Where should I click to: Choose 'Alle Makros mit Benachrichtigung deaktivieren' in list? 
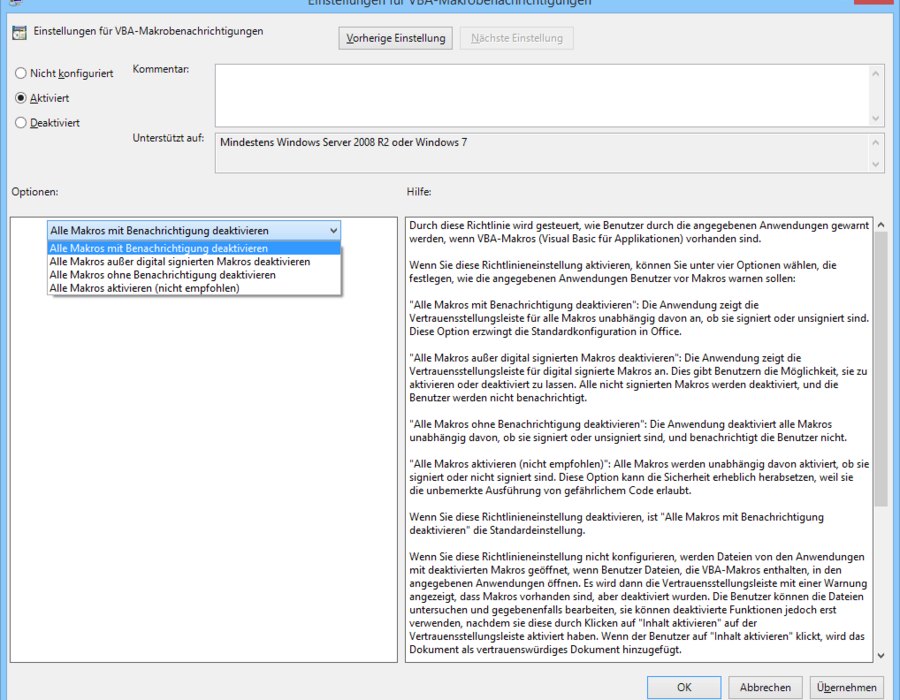[x=194, y=248]
